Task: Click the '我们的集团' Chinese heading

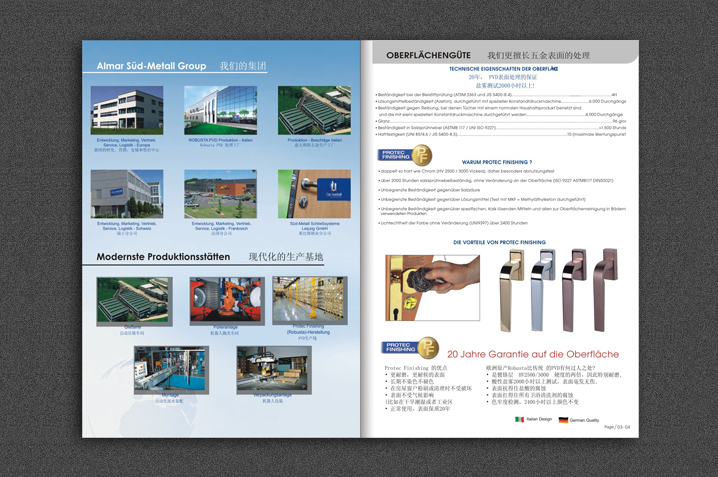Action: tap(243, 66)
